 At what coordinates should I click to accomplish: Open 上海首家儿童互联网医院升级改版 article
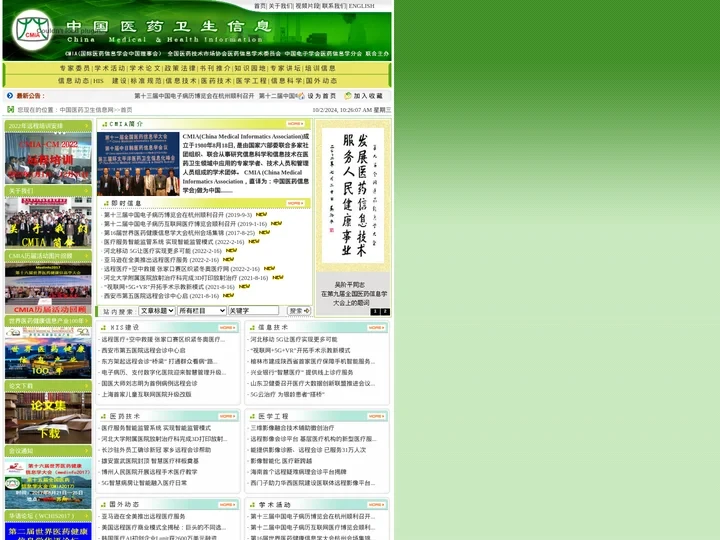pos(146,394)
